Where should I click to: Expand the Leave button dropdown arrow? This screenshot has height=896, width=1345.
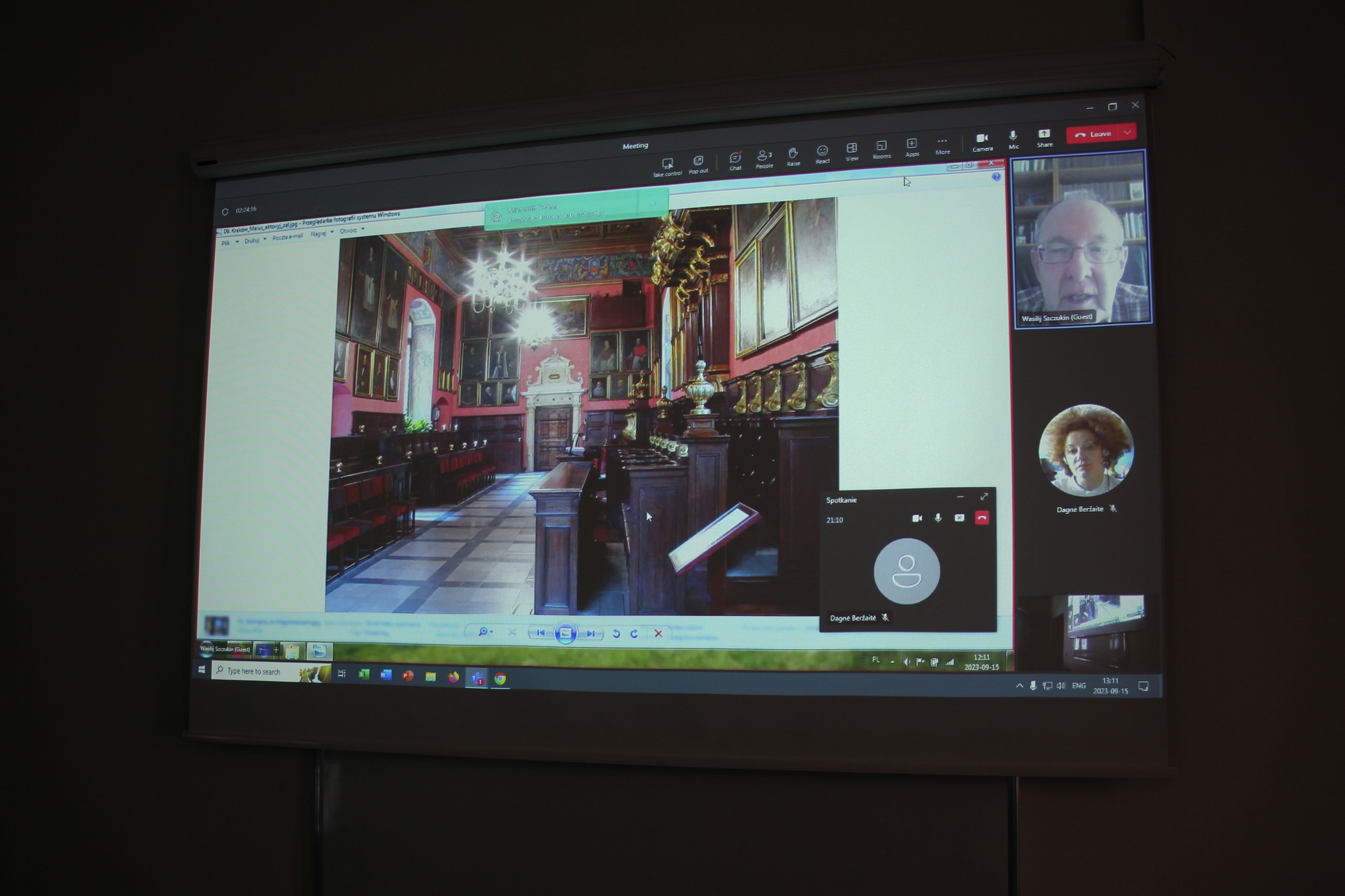pyautogui.click(x=1128, y=133)
